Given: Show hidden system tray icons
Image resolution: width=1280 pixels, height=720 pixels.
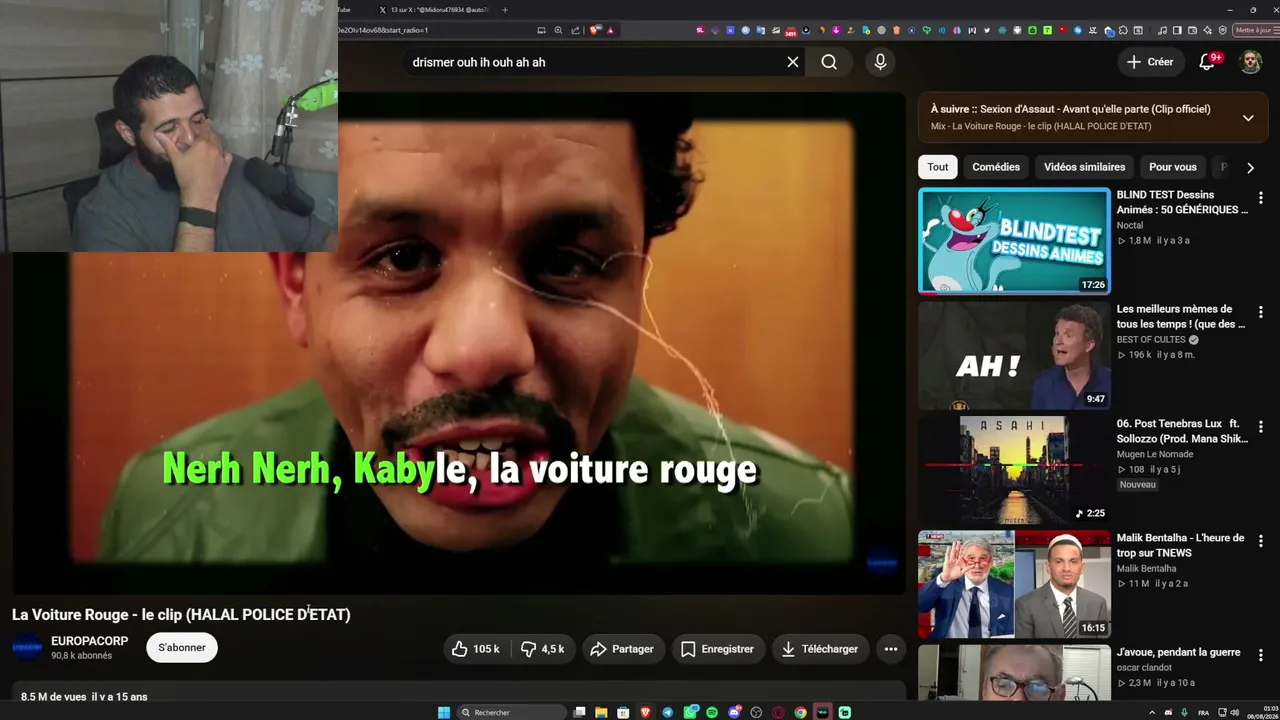Looking at the screenshot, I should click(1151, 713).
